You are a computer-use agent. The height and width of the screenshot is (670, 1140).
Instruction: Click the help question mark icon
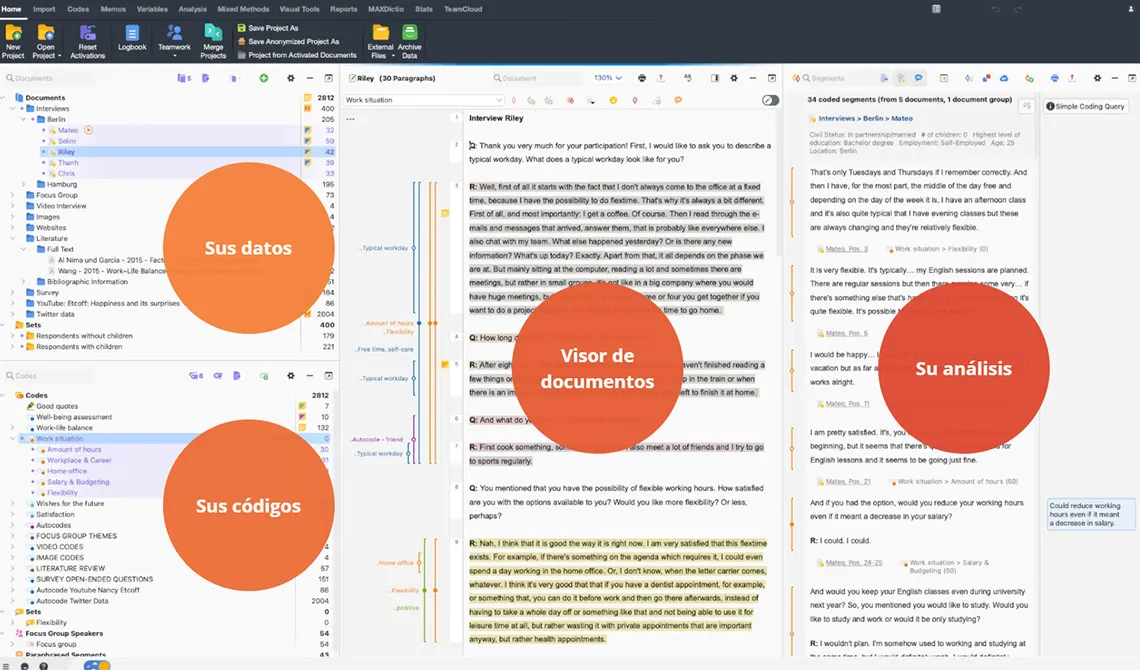44,666
